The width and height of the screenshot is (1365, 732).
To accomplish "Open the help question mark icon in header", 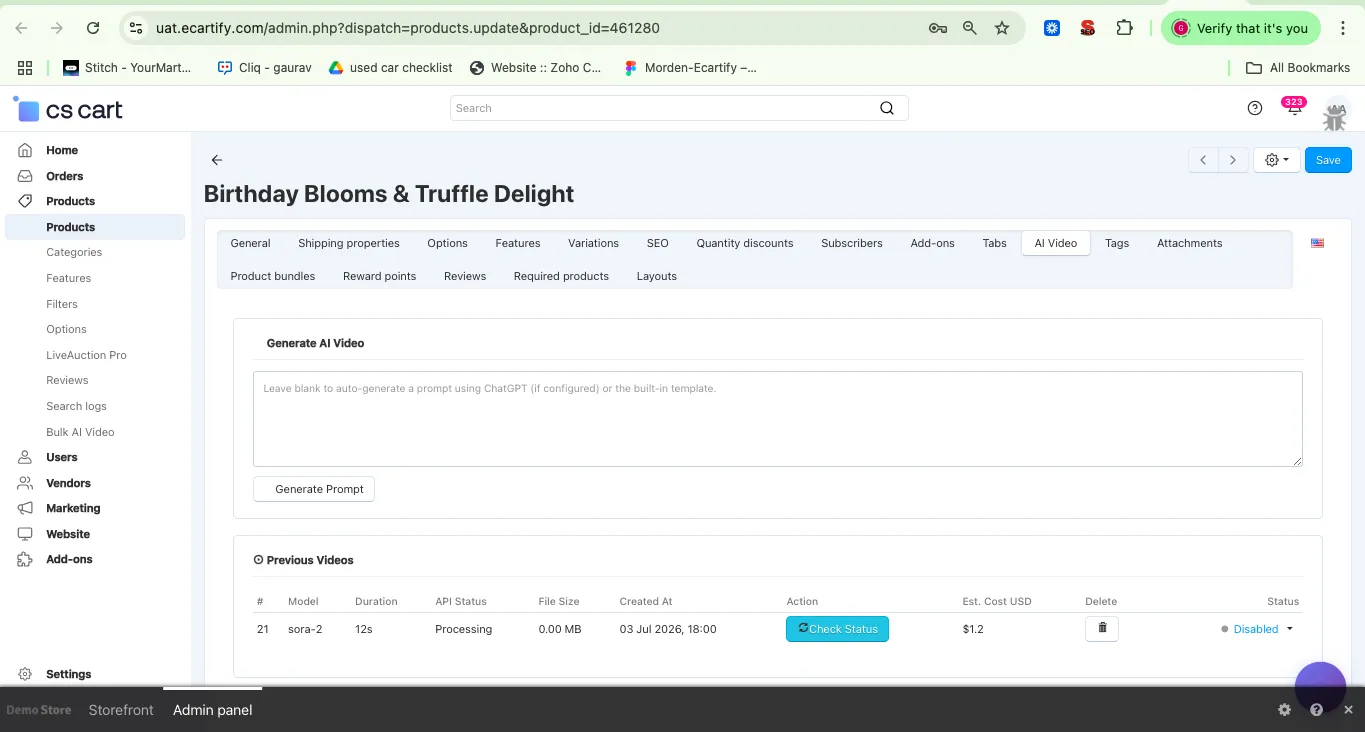I will pos(1255,108).
